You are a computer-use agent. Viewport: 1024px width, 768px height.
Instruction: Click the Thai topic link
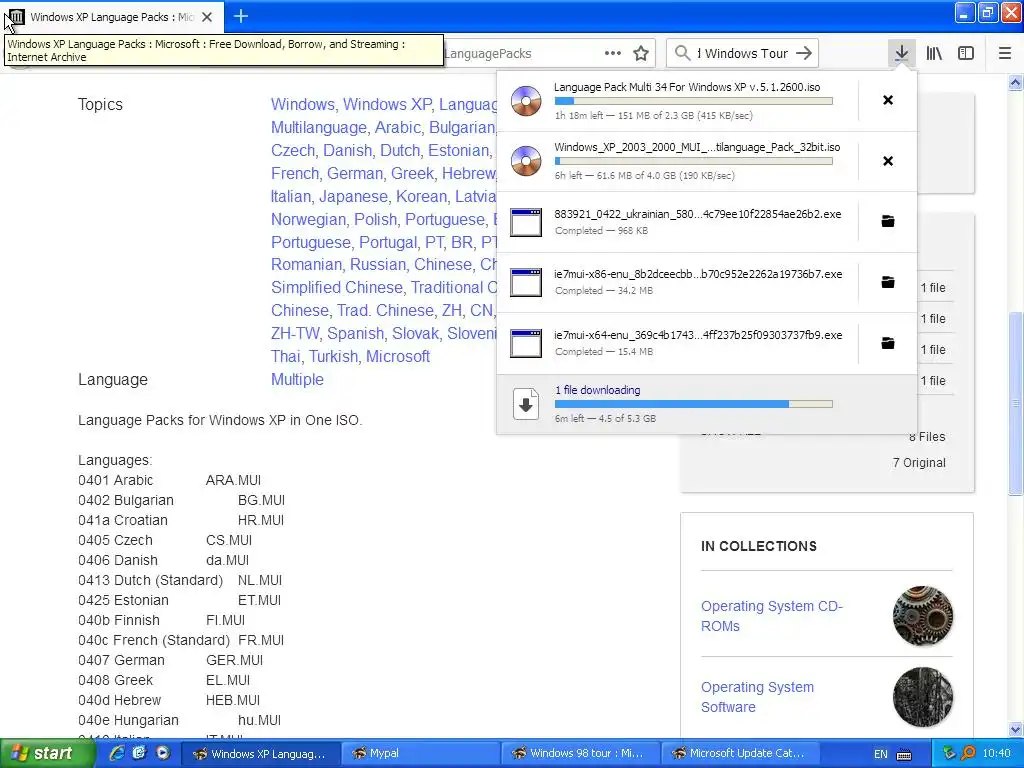285,357
